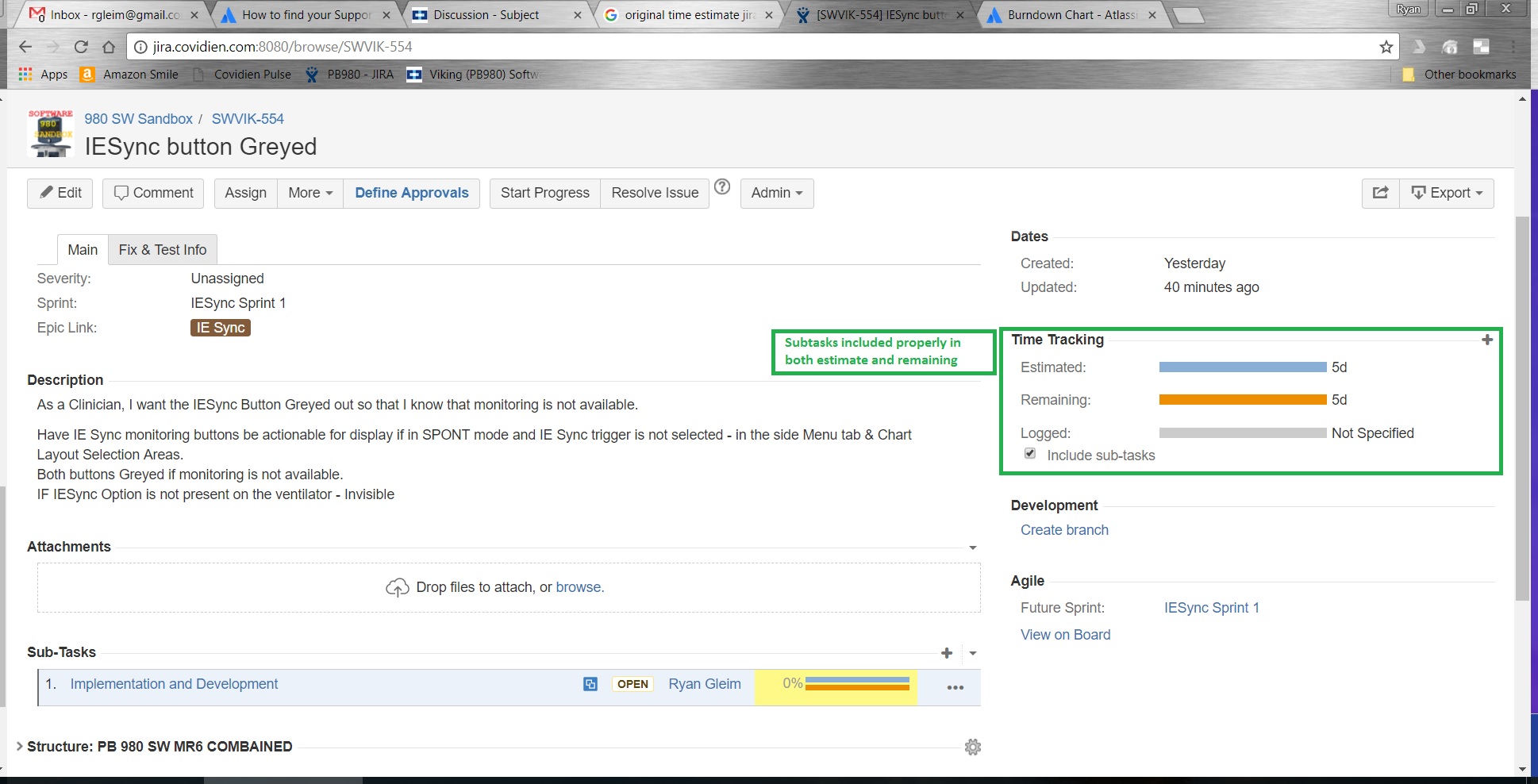
Task: Click the cloud upload attach icon
Action: click(x=397, y=588)
